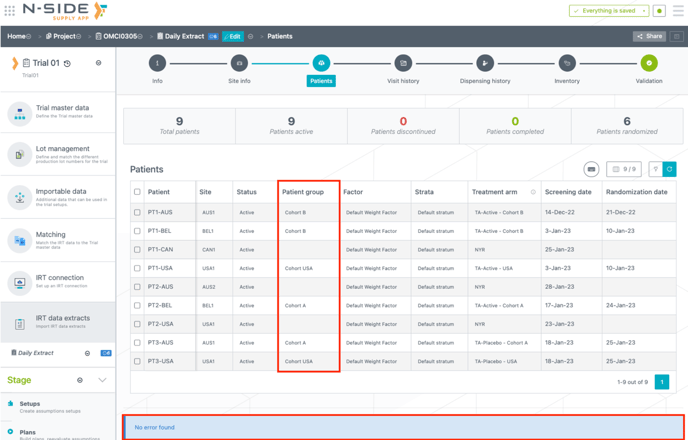Refresh the Patients table
688x440 pixels.
pos(670,170)
